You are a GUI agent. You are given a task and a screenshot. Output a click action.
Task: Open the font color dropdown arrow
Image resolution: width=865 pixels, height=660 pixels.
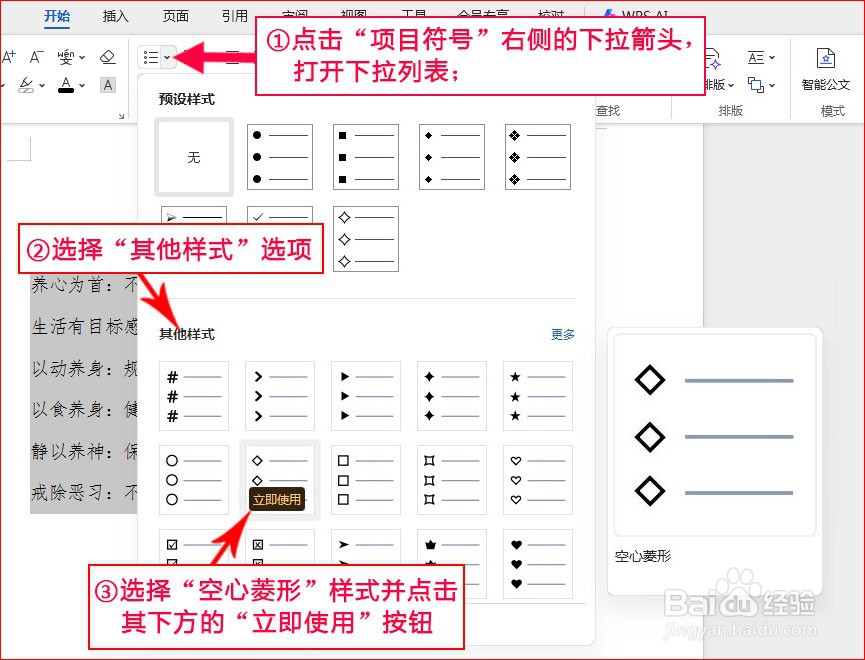tap(81, 86)
